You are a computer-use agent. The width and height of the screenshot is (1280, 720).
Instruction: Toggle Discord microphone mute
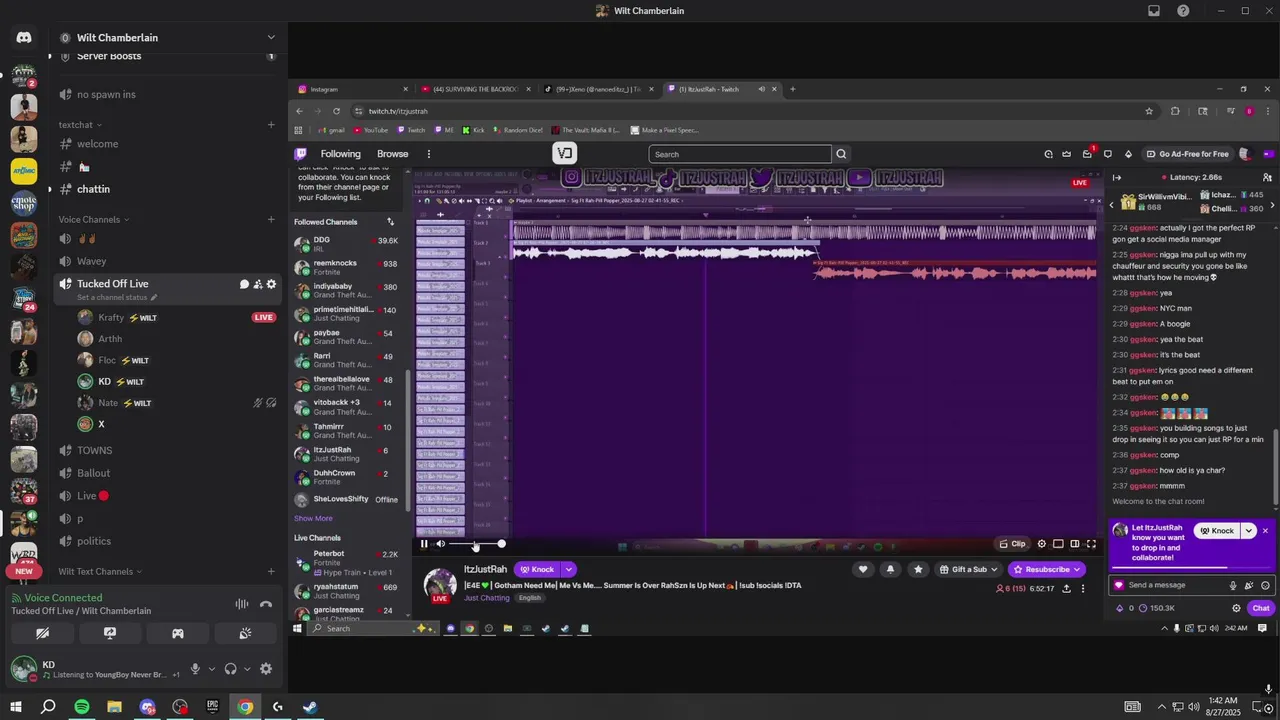(196, 669)
